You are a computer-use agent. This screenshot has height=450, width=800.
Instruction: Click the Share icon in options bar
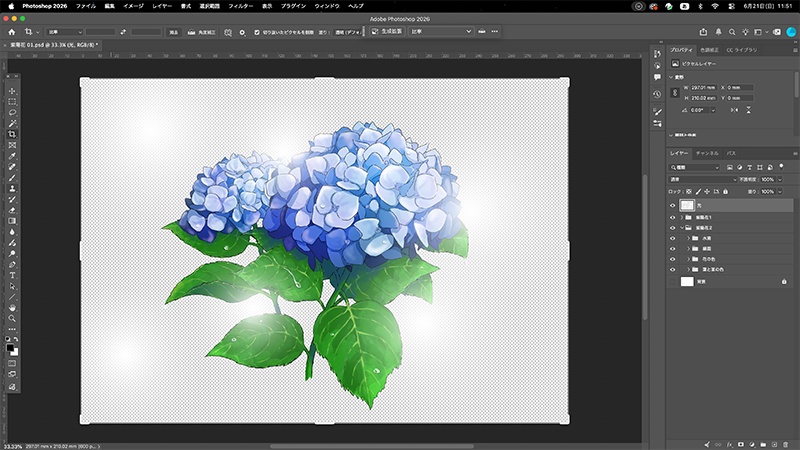(x=703, y=32)
